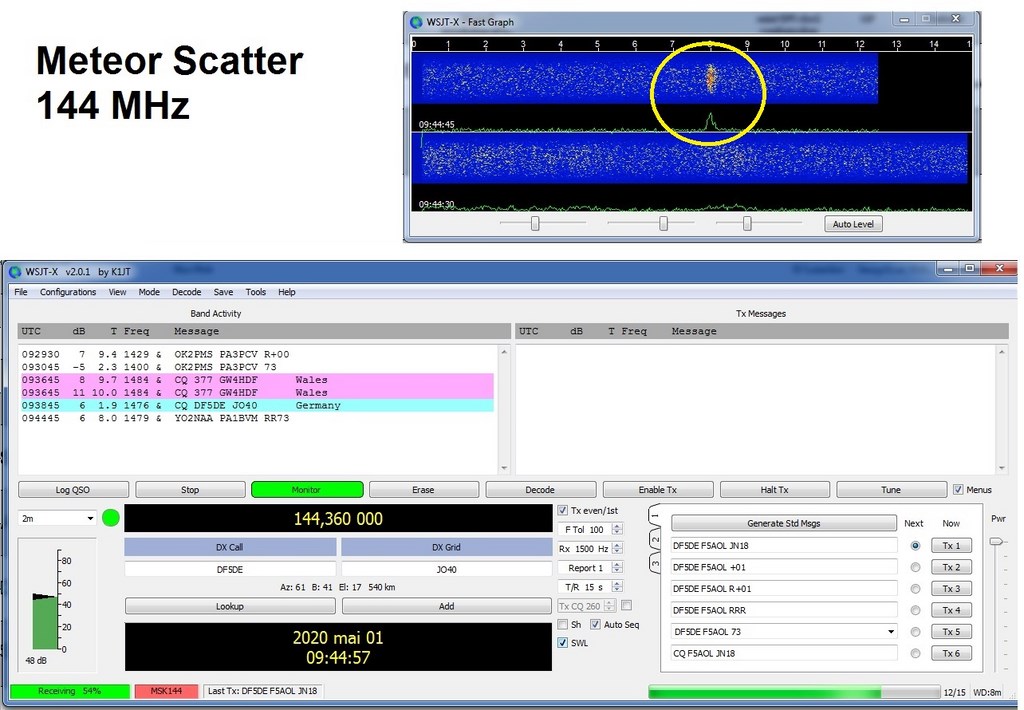Screen dimensions: 1024x710
Task: Click the 144,360 000 frequency display
Action: [338, 519]
